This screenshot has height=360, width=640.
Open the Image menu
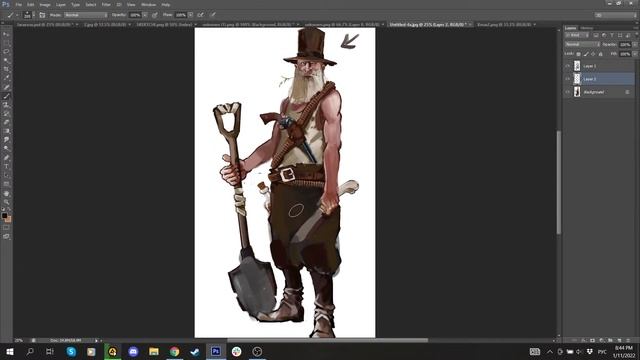[45, 4]
